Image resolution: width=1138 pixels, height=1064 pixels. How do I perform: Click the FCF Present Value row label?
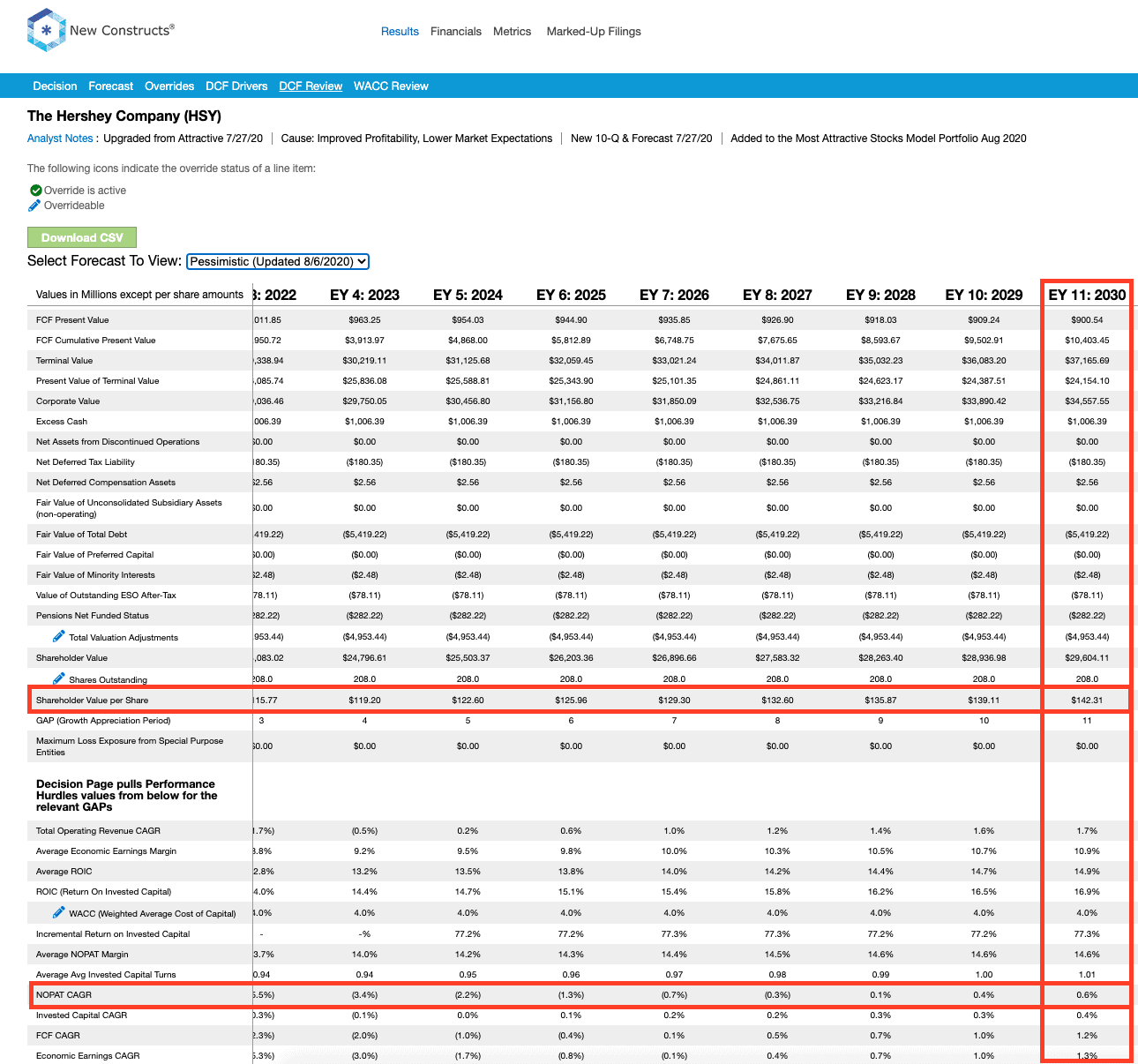coord(72,319)
